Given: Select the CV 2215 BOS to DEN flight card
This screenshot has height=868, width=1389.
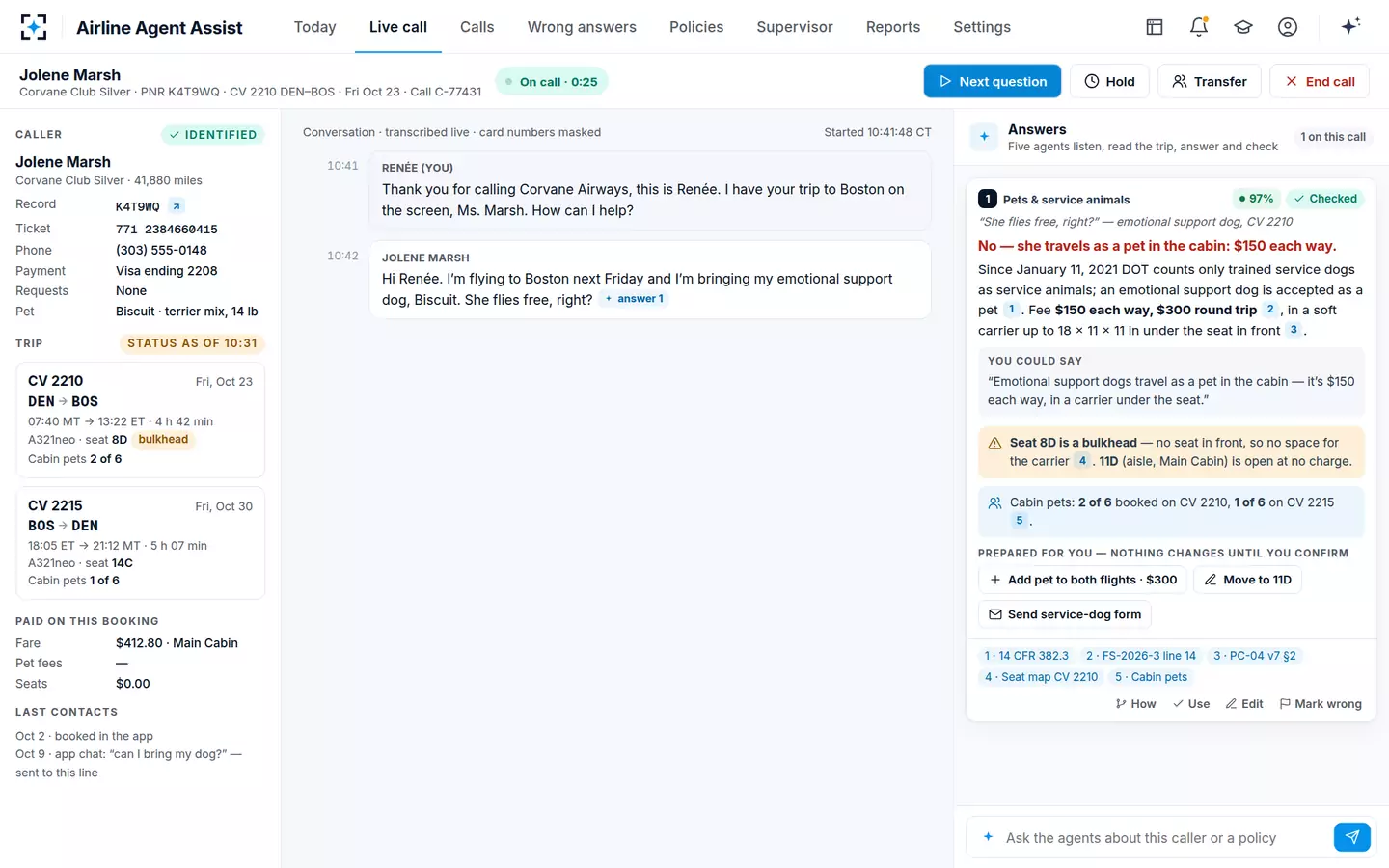Looking at the screenshot, I should [x=141, y=543].
